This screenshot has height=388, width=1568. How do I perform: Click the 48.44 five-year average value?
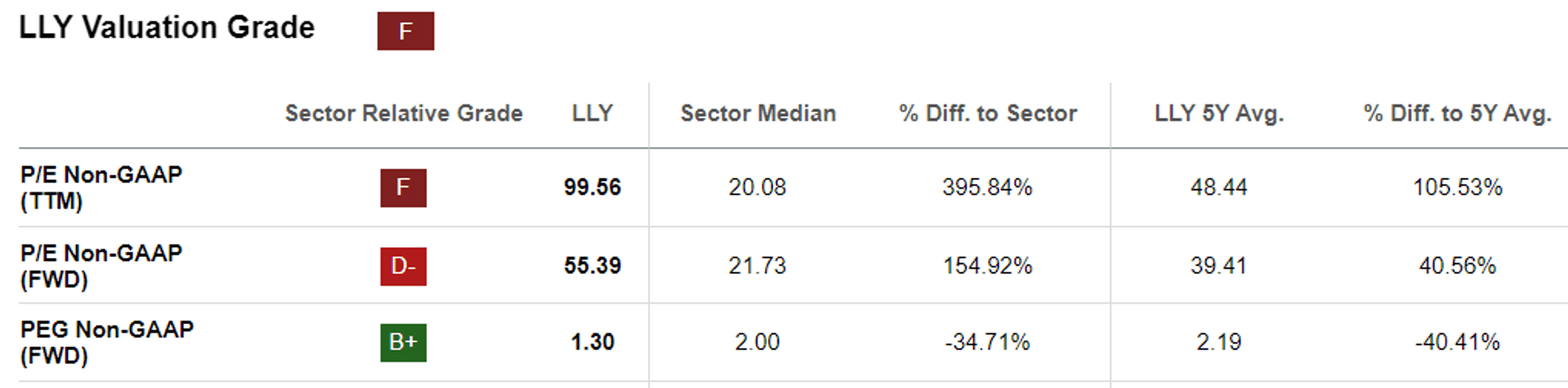coord(1219,187)
